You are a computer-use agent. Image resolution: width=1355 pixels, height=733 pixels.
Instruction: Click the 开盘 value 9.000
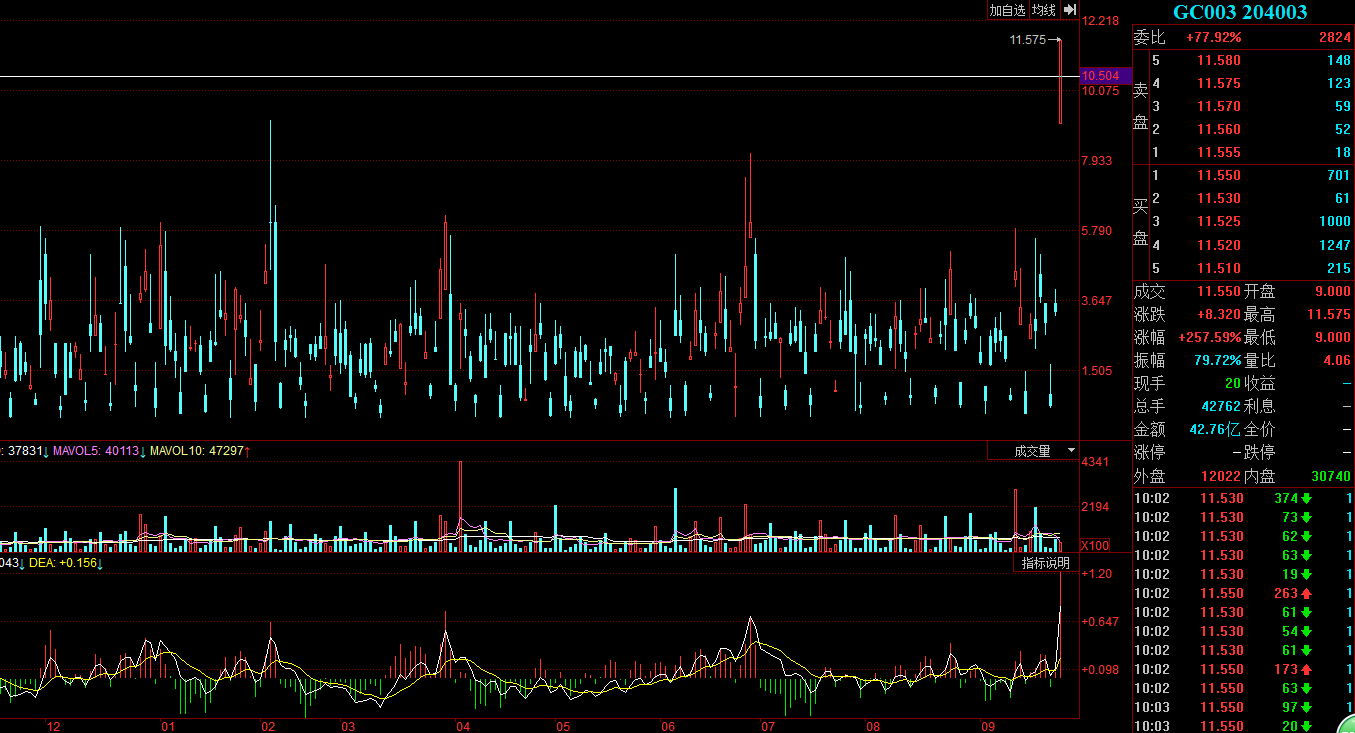coord(1333,291)
